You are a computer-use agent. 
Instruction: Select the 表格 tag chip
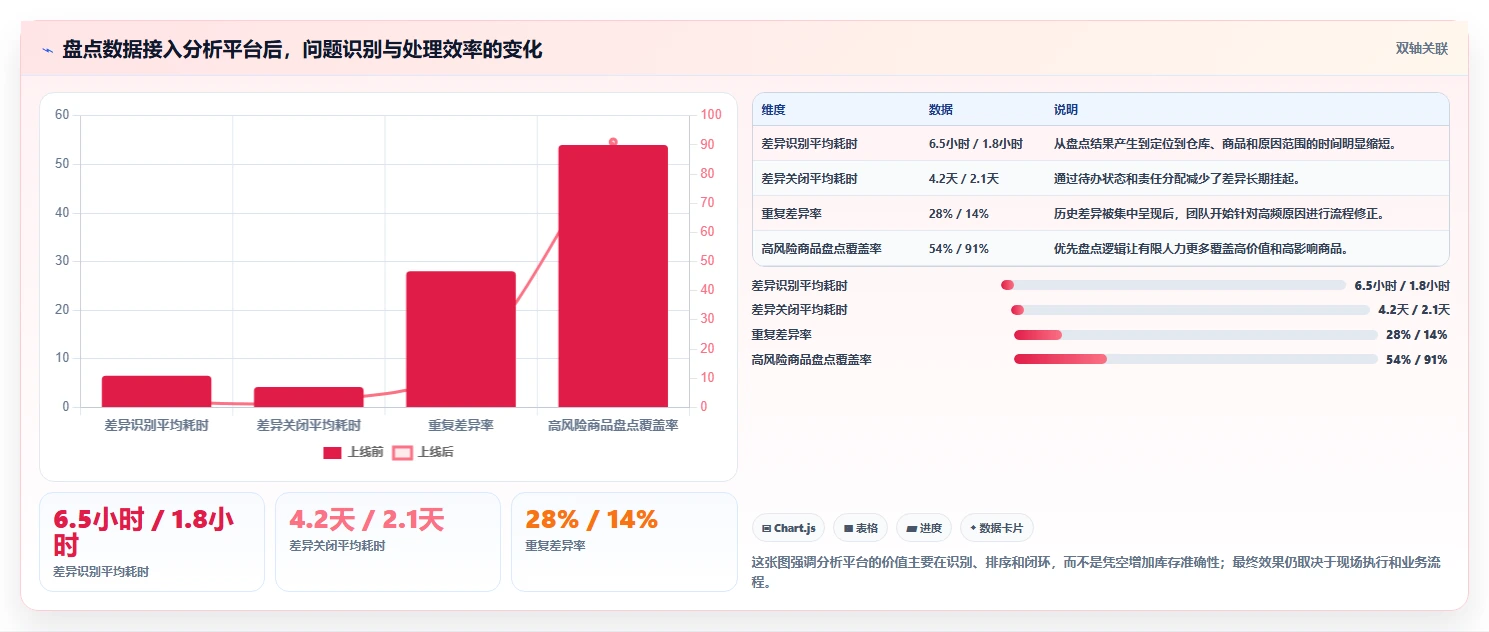860,528
